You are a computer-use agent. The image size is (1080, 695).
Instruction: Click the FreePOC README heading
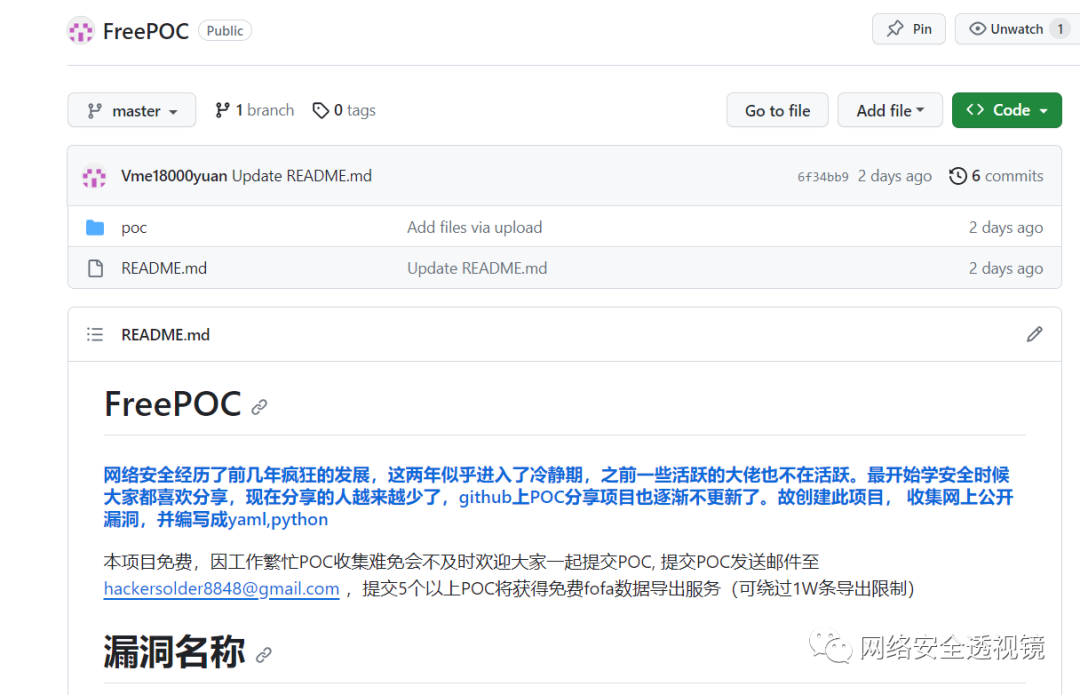[172, 404]
